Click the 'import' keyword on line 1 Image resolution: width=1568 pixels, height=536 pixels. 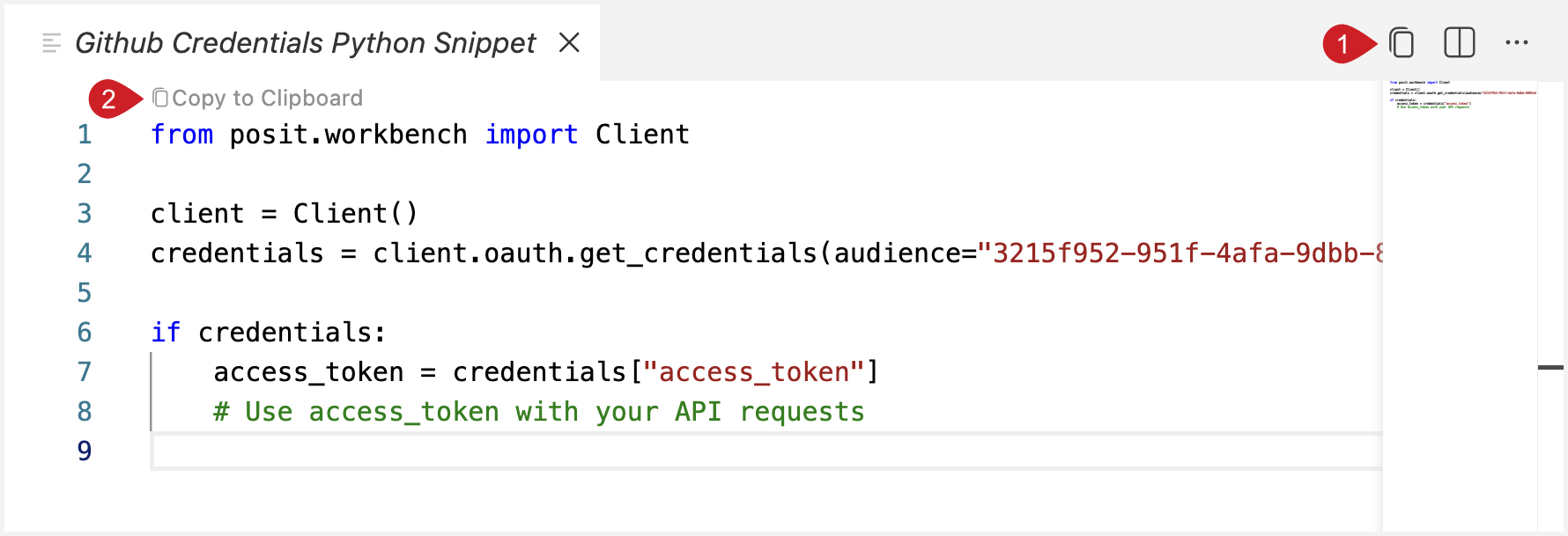click(531, 135)
